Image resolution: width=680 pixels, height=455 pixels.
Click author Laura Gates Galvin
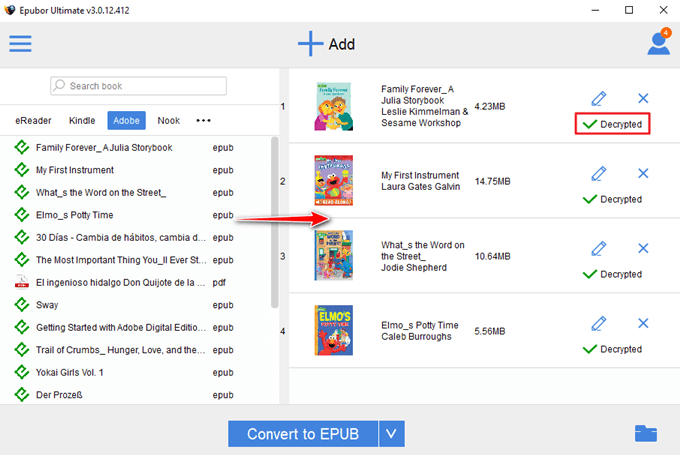(x=421, y=187)
